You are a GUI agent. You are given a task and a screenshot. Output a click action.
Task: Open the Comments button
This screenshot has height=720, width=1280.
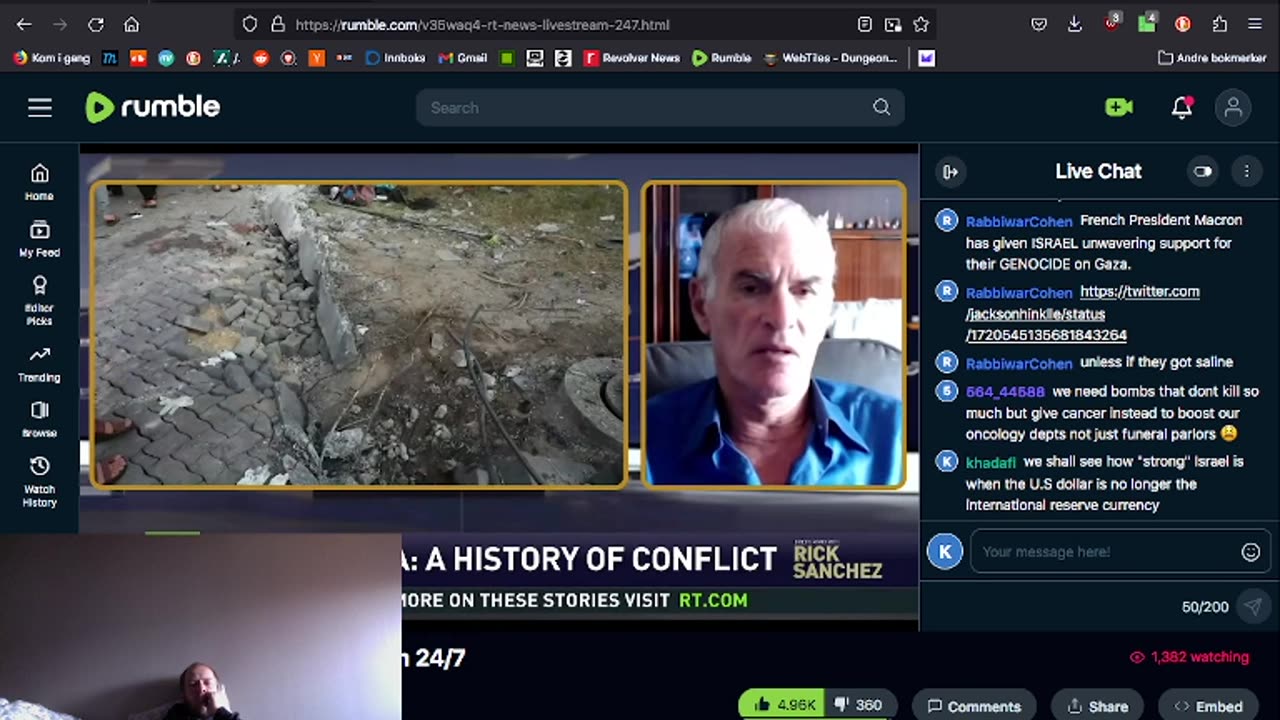[x=973, y=706]
